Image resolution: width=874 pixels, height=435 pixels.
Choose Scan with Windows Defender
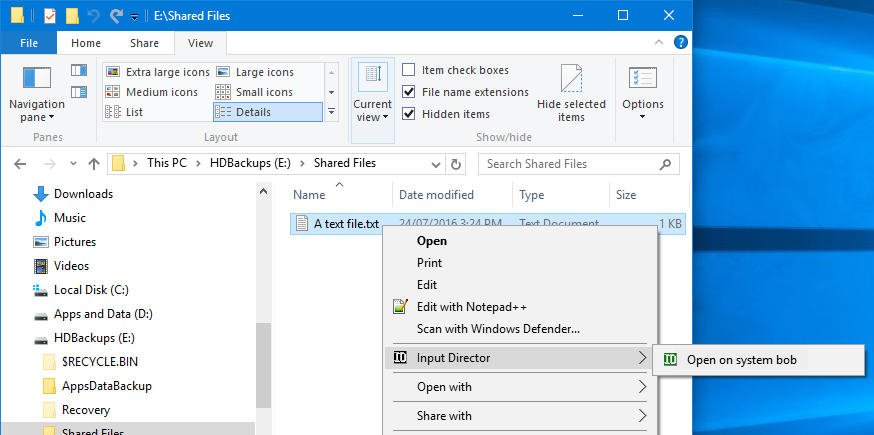tap(521, 329)
